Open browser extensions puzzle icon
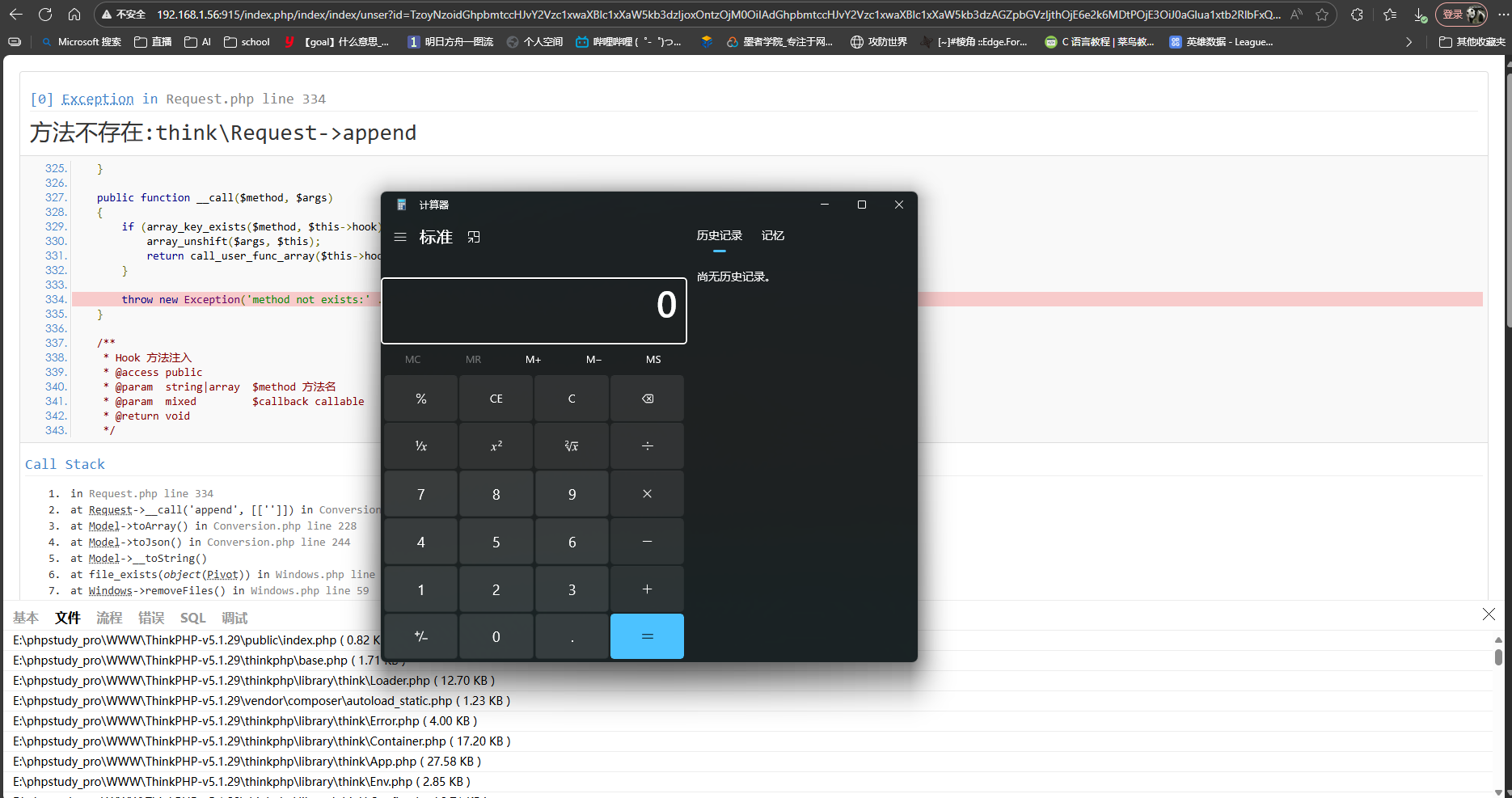The width and height of the screenshot is (1512, 798). (1357, 15)
